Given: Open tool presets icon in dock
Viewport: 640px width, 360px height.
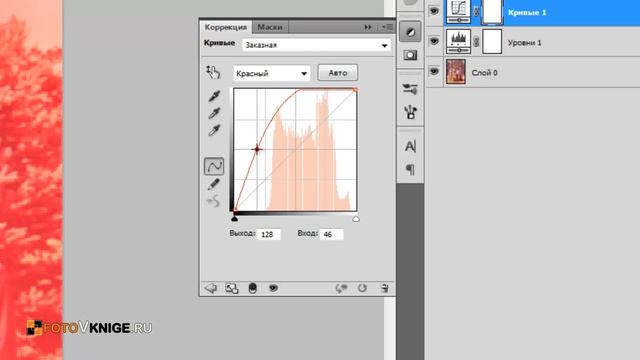Looking at the screenshot, I should click(x=410, y=88).
